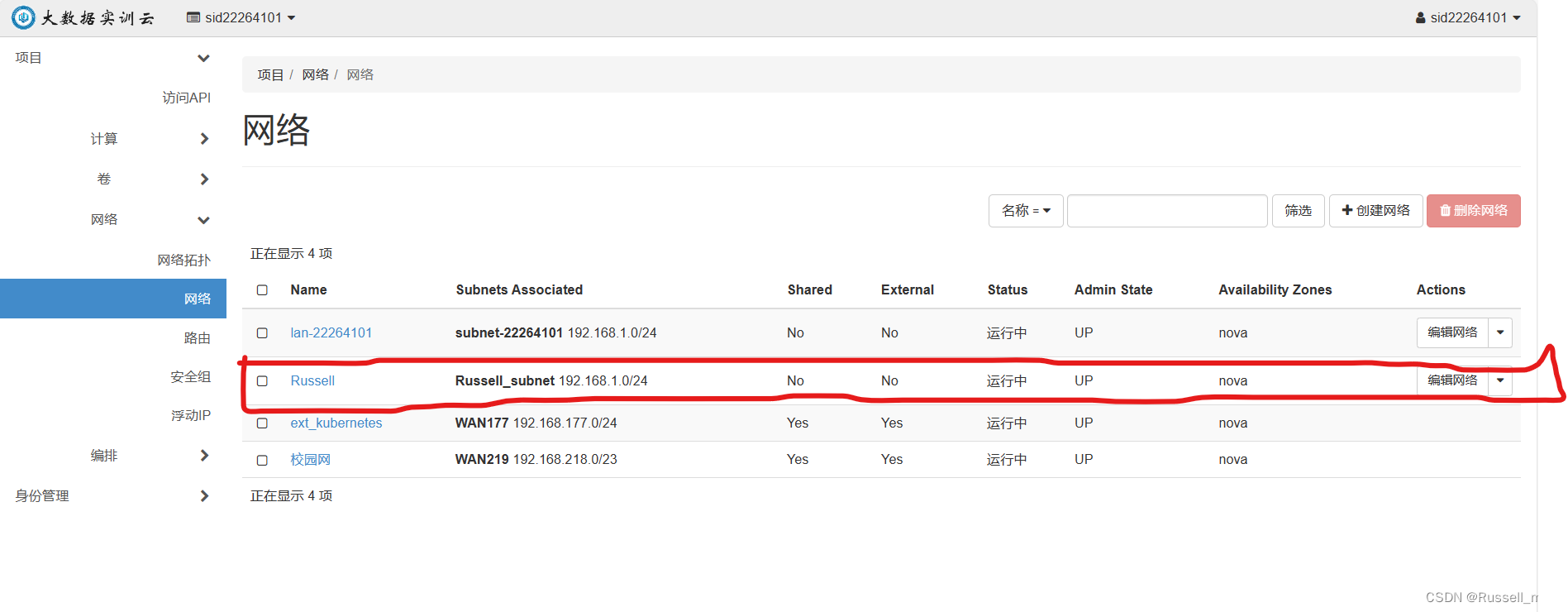The height and width of the screenshot is (612, 1568).
Task: Open actions caret for lan-22264101 row
Action: pos(1500,332)
